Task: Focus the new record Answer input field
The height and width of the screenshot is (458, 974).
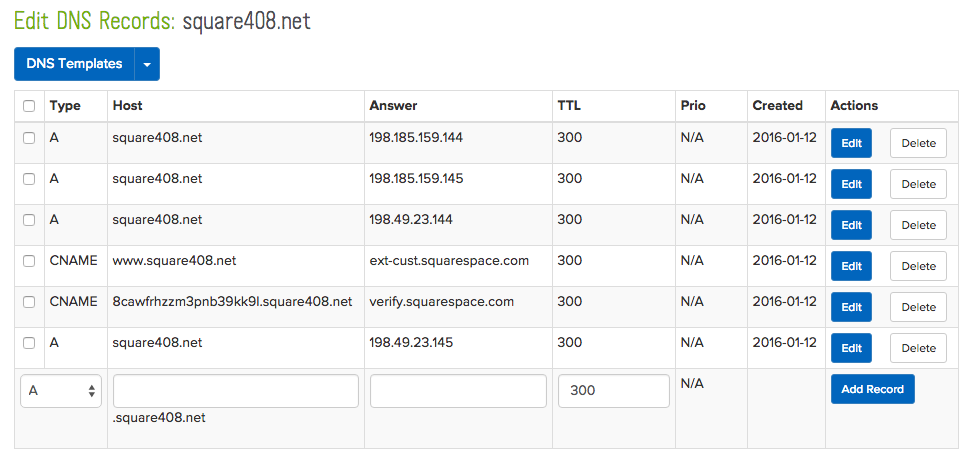Action: (x=458, y=391)
